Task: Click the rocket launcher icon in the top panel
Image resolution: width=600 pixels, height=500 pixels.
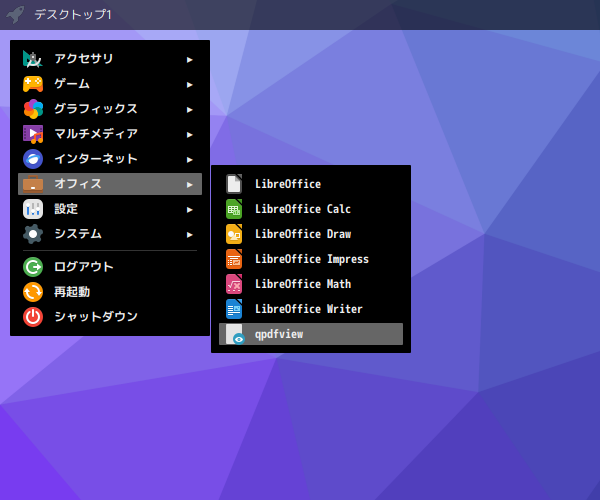Action: tap(16, 15)
